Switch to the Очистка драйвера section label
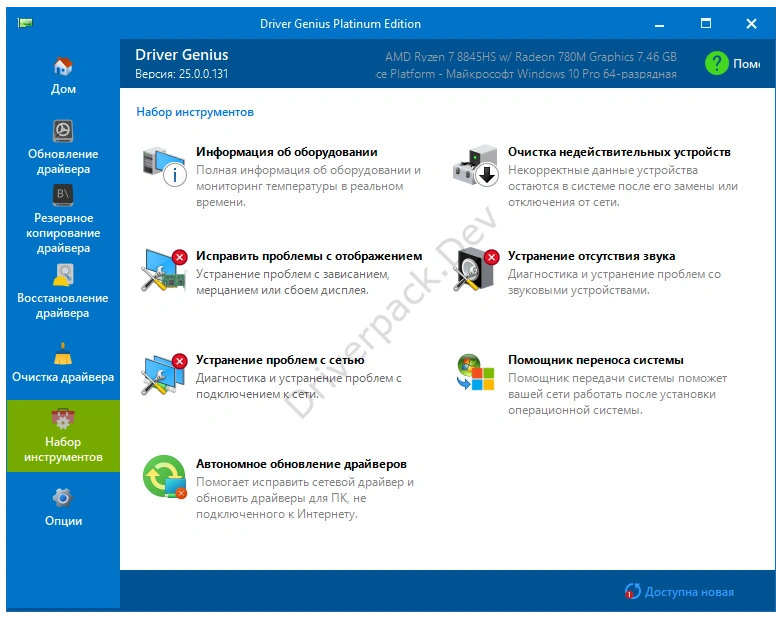783x620 pixels. [63, 377]
